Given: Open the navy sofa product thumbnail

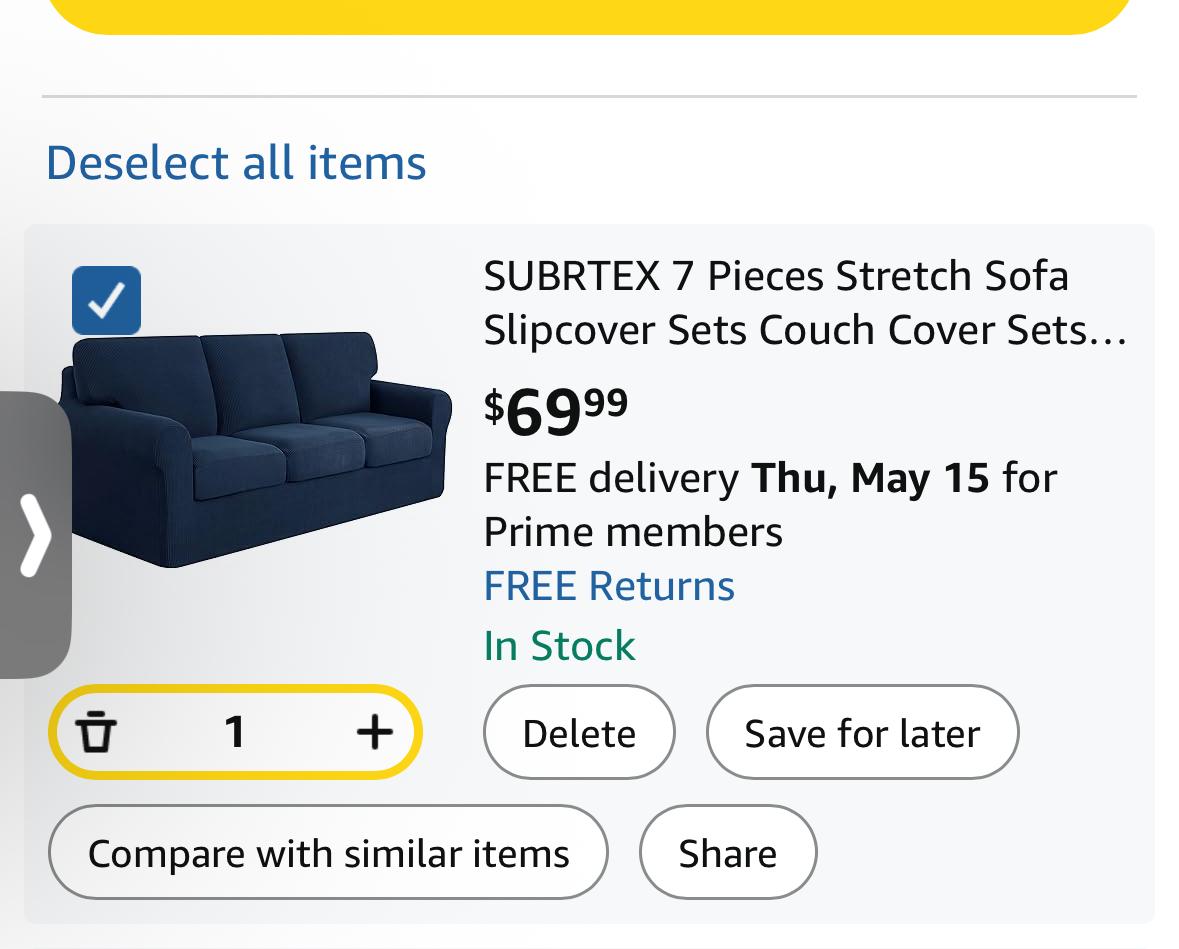Looking at the screenshot, I should pyautogui.click(x=256, y=449).
